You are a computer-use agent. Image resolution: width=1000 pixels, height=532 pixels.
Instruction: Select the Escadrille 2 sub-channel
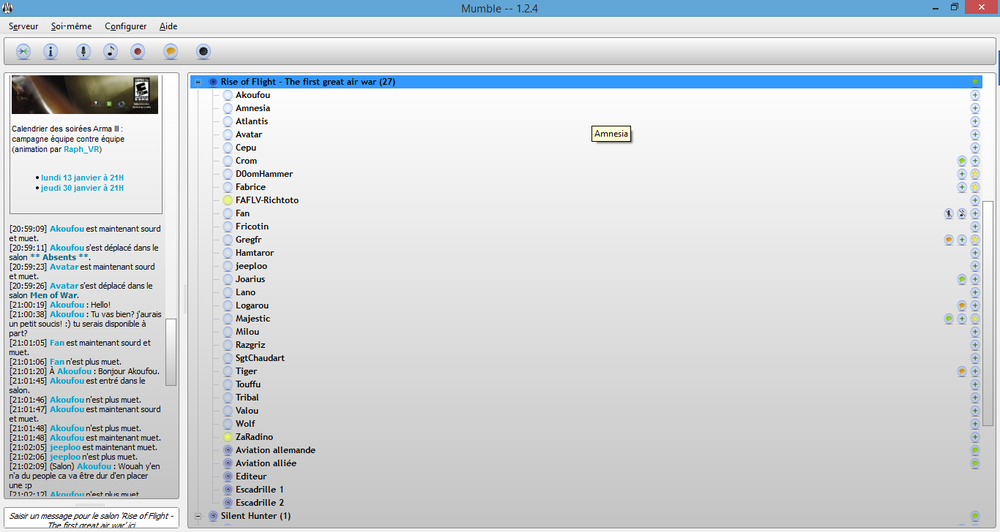(260, 503)
